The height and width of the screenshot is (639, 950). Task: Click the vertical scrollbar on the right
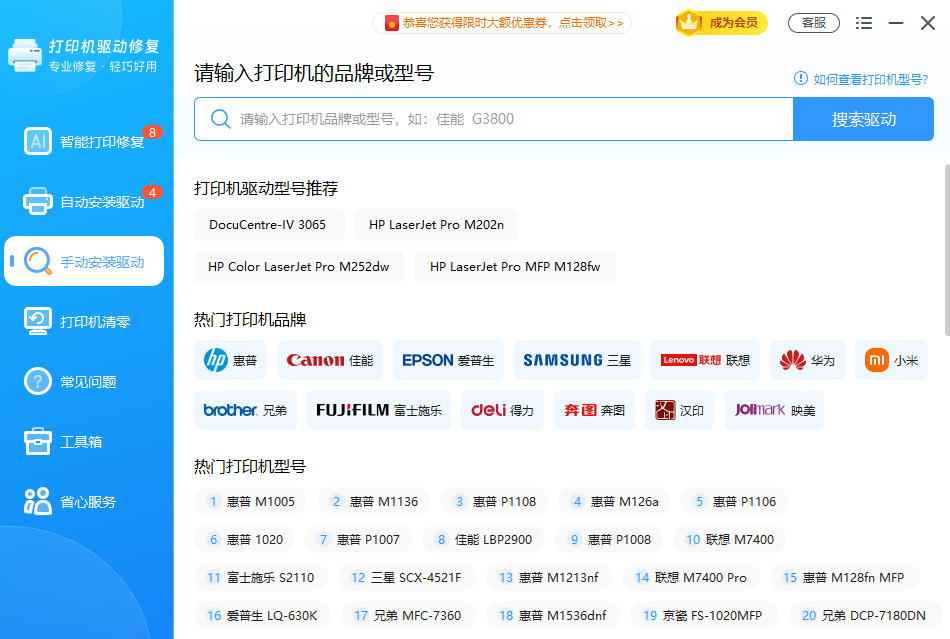(945, 250)
